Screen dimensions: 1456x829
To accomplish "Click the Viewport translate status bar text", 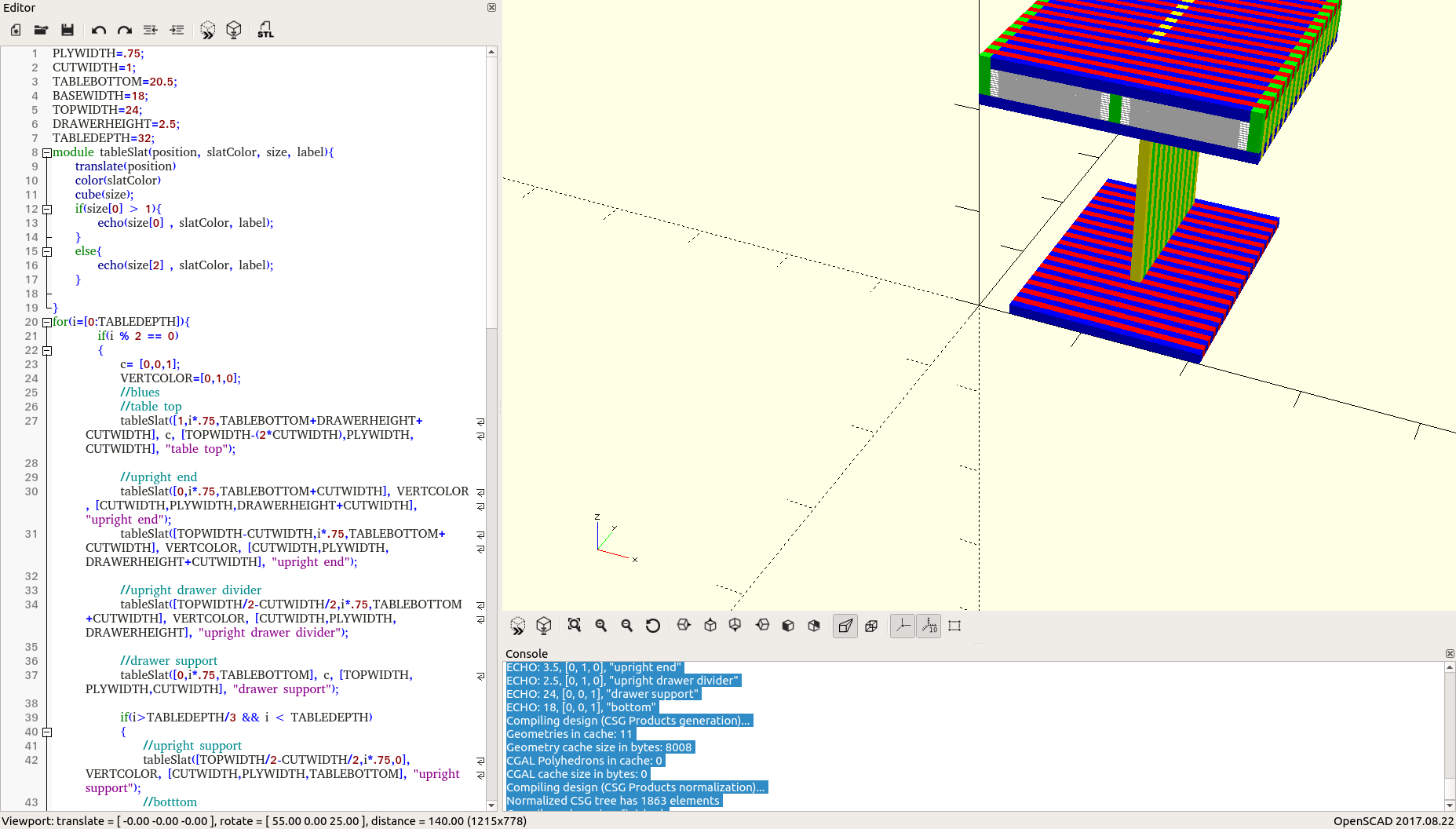I will click(x=264, y=821).
